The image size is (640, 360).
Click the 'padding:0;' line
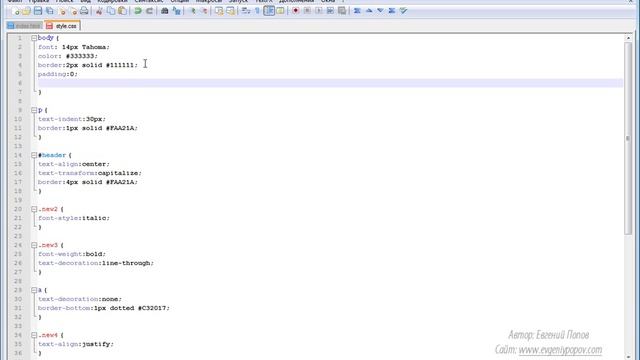pos(58,74)
